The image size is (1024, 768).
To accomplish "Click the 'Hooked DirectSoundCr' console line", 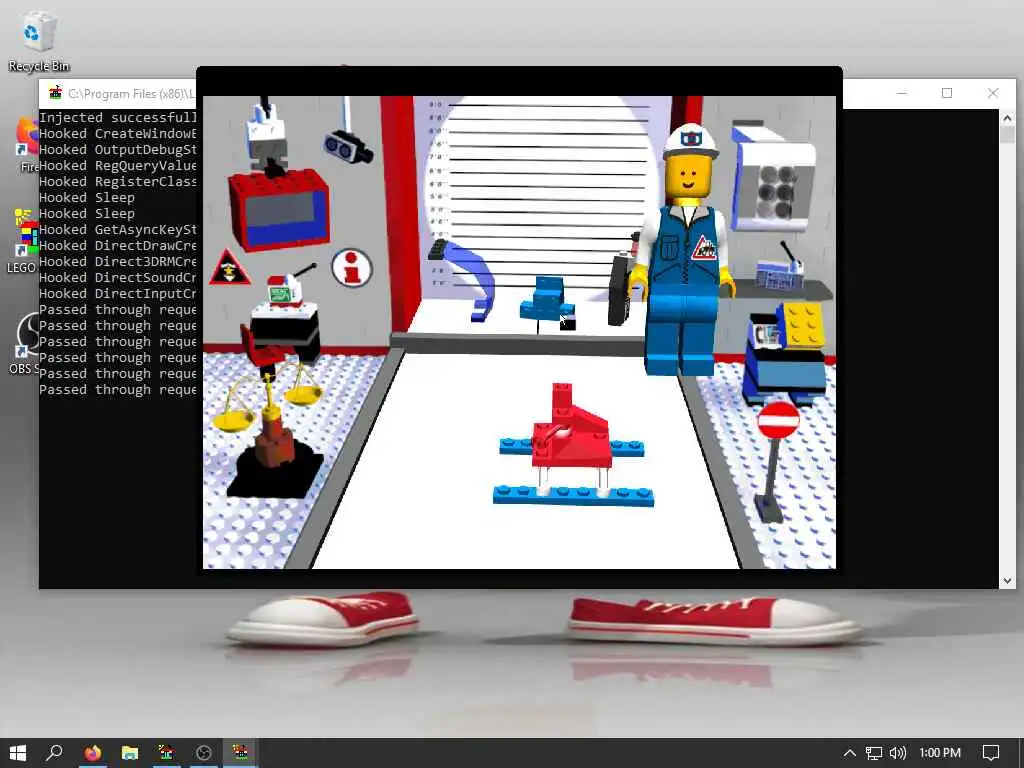I will click(118, 278).
